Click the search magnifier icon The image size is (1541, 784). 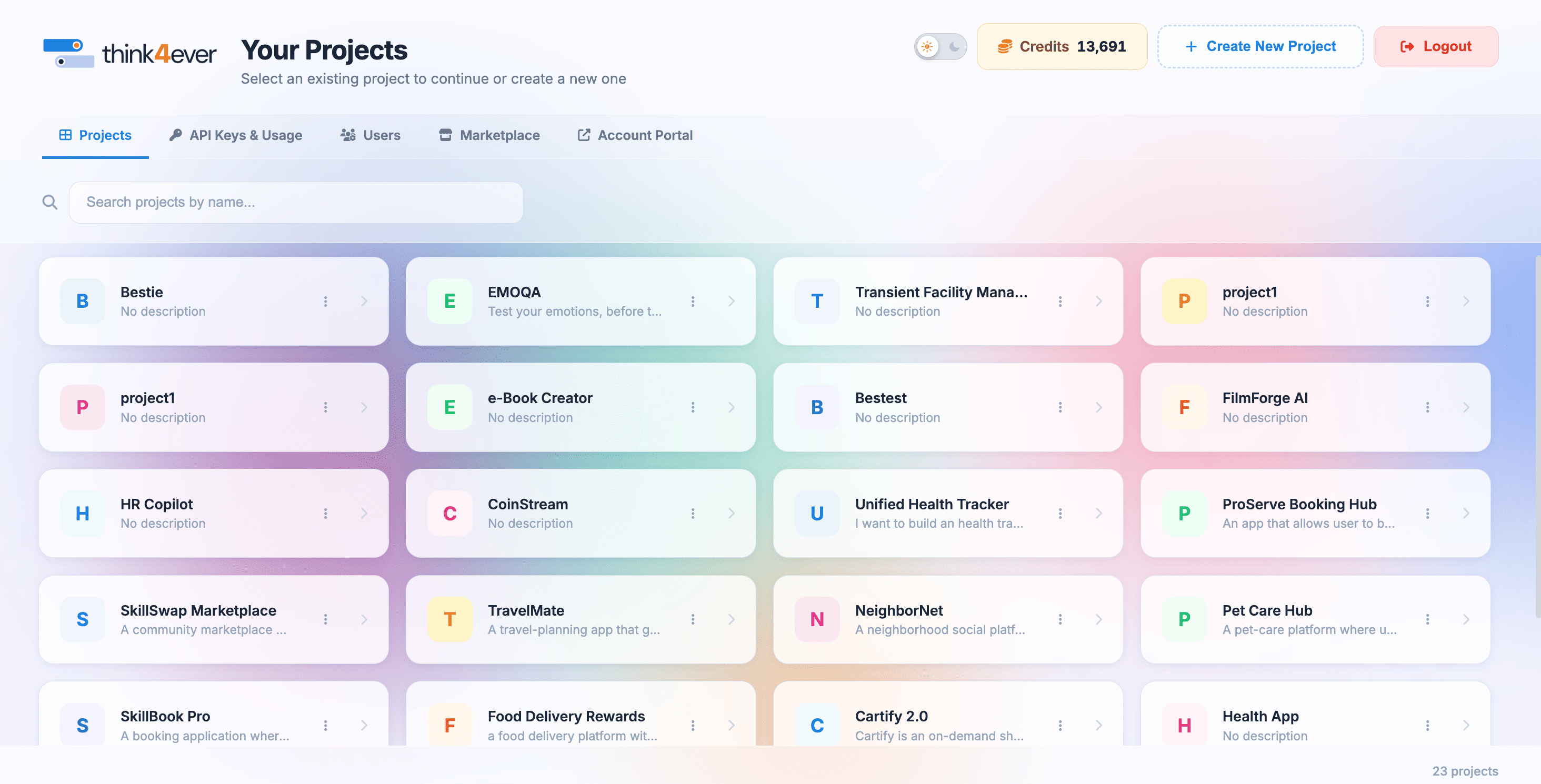(50, 202)
